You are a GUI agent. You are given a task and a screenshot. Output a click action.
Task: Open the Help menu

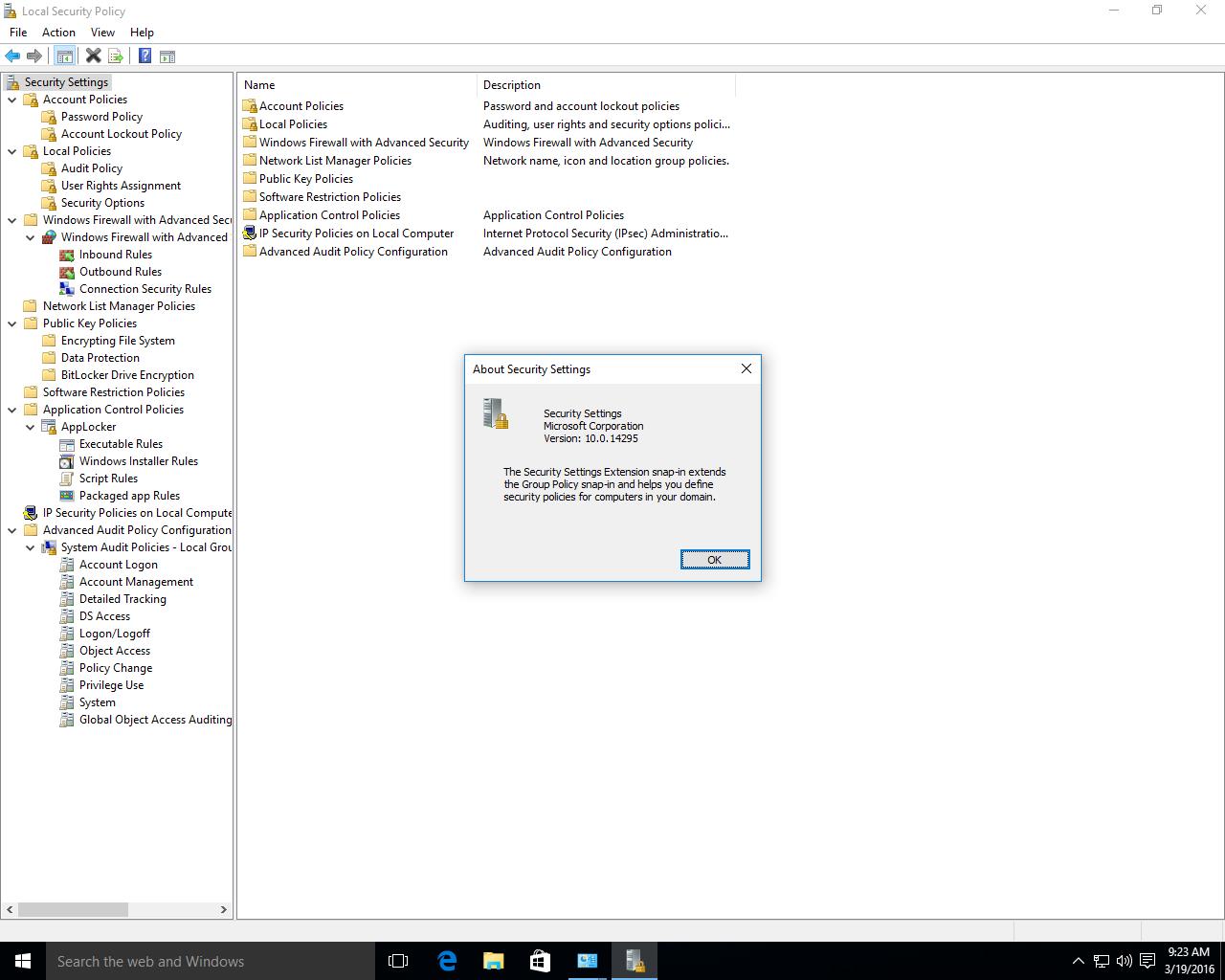click(142, 33)
